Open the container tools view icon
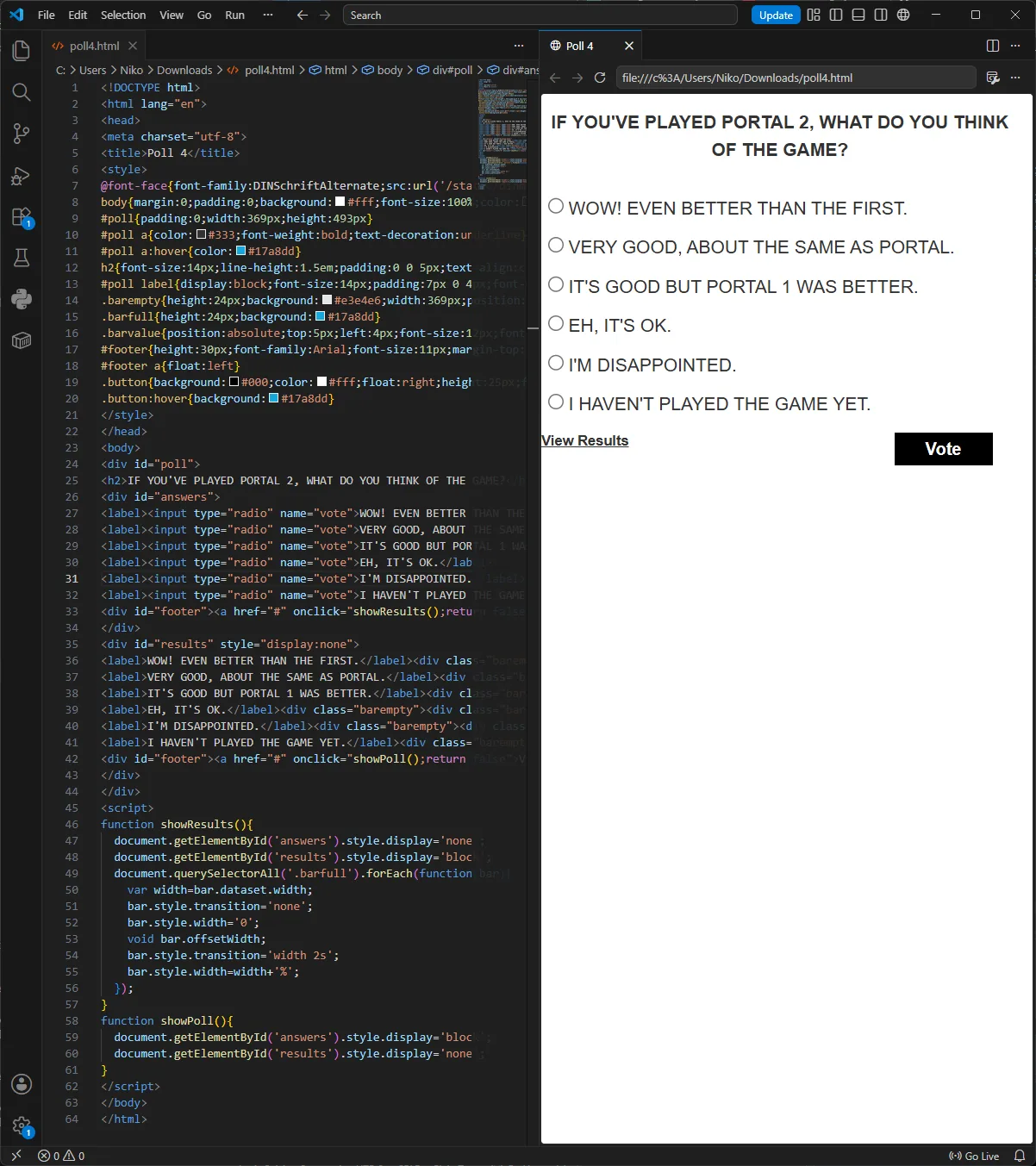 [22, 340]
